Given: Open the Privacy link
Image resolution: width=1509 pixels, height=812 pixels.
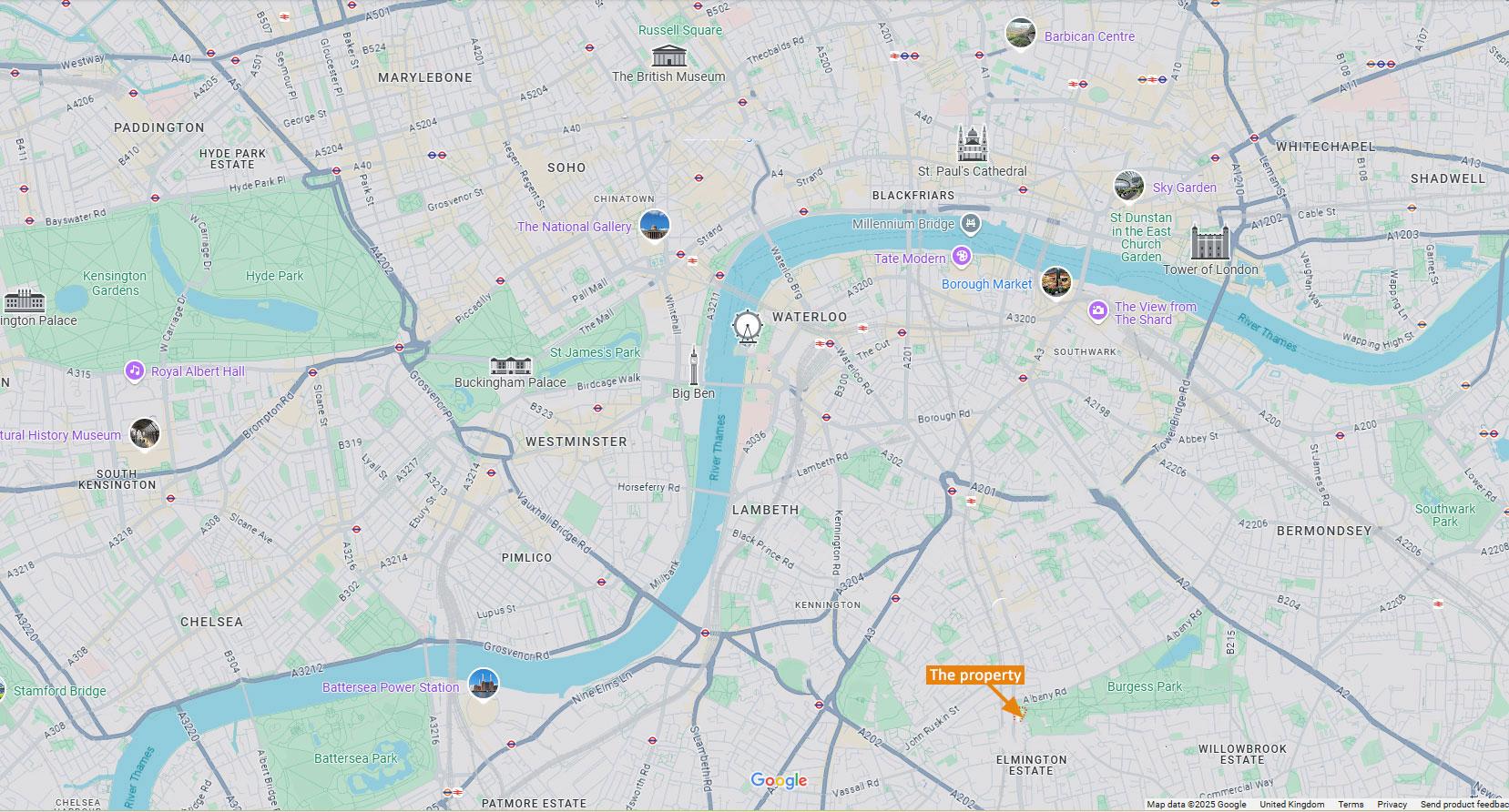Looking at the screenshot, I should coord(1392,805).
